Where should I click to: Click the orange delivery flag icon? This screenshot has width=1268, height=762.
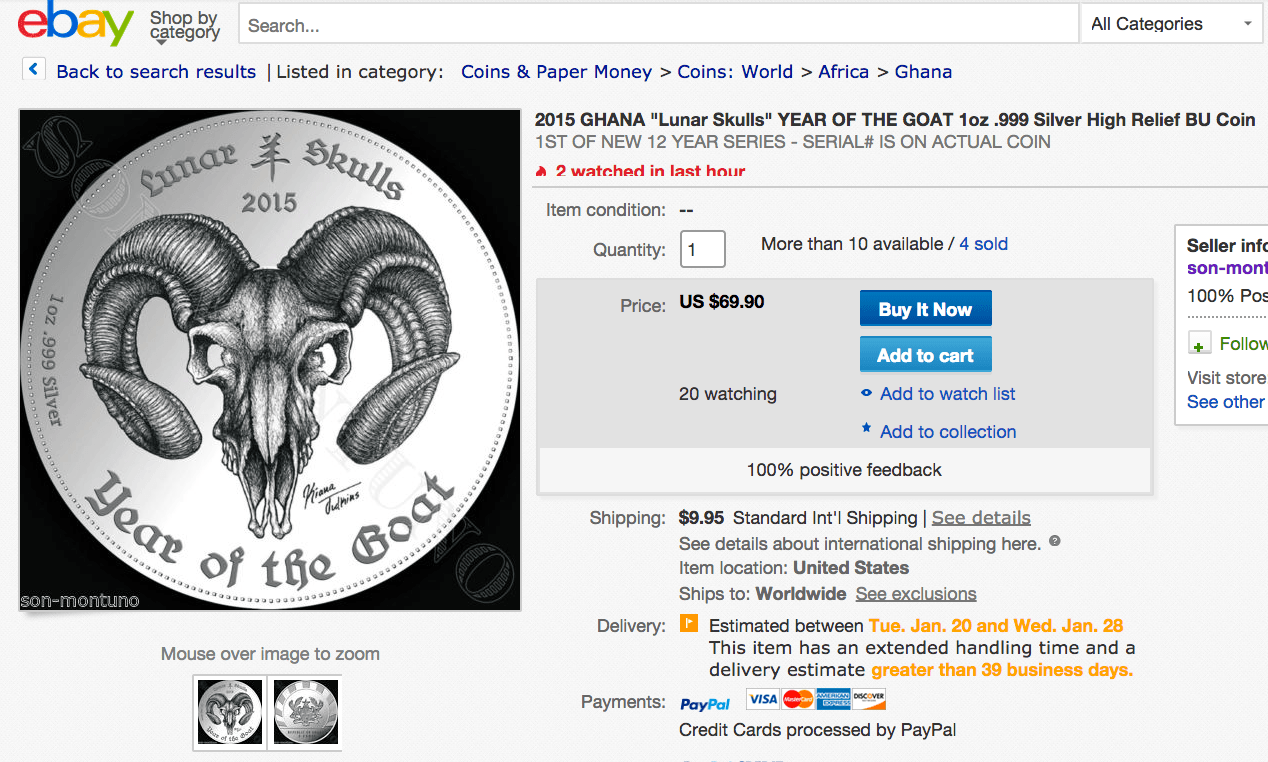[x=689, y=624]
